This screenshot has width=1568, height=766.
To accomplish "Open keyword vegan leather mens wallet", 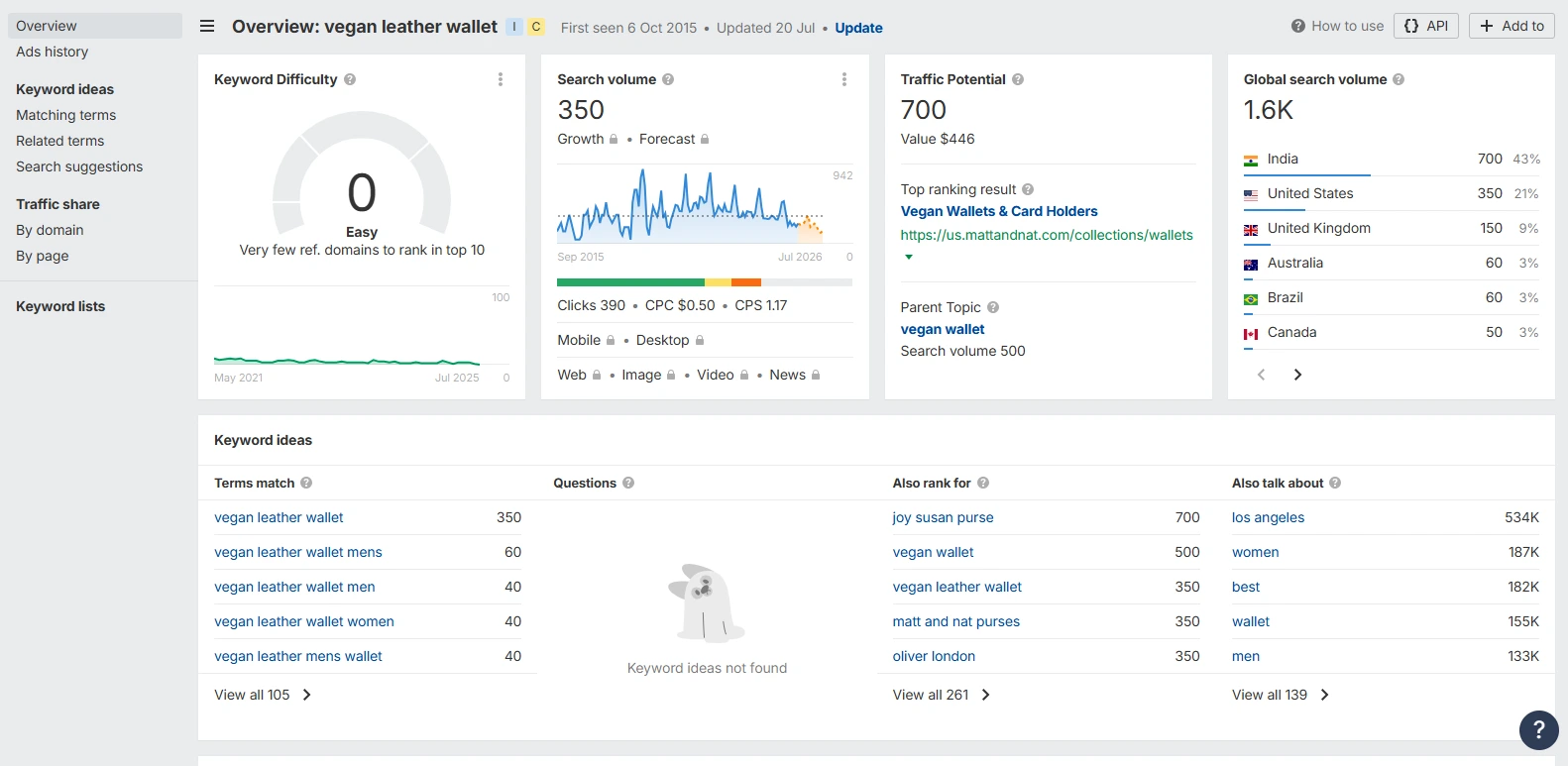I will pyautogui.click(x=298, y=656).
